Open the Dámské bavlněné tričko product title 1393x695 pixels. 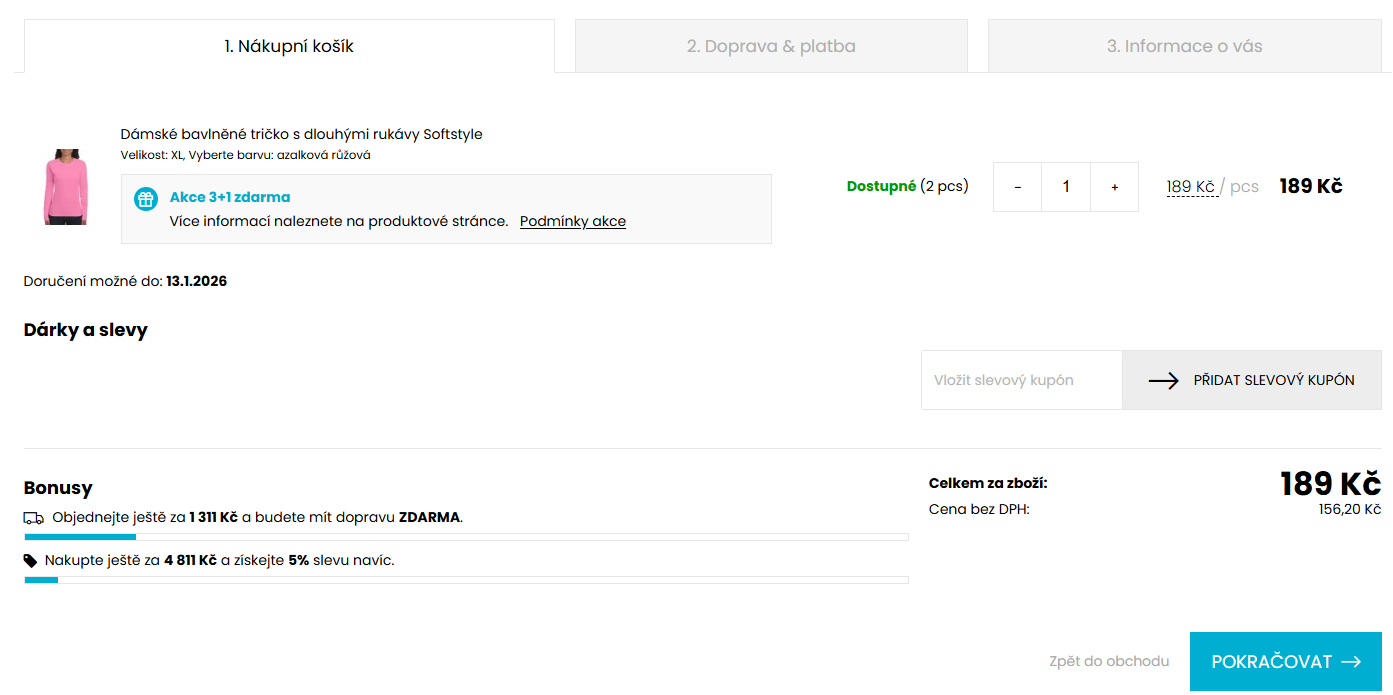pos(301,134)
